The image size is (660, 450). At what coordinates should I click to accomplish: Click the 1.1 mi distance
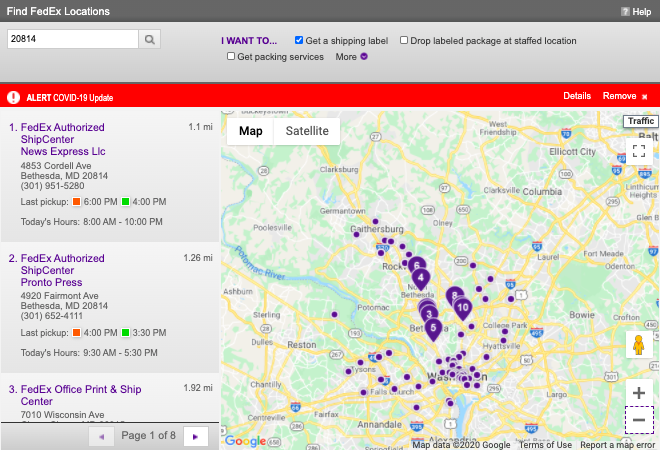pyautogui.click(x=200, y=127)
